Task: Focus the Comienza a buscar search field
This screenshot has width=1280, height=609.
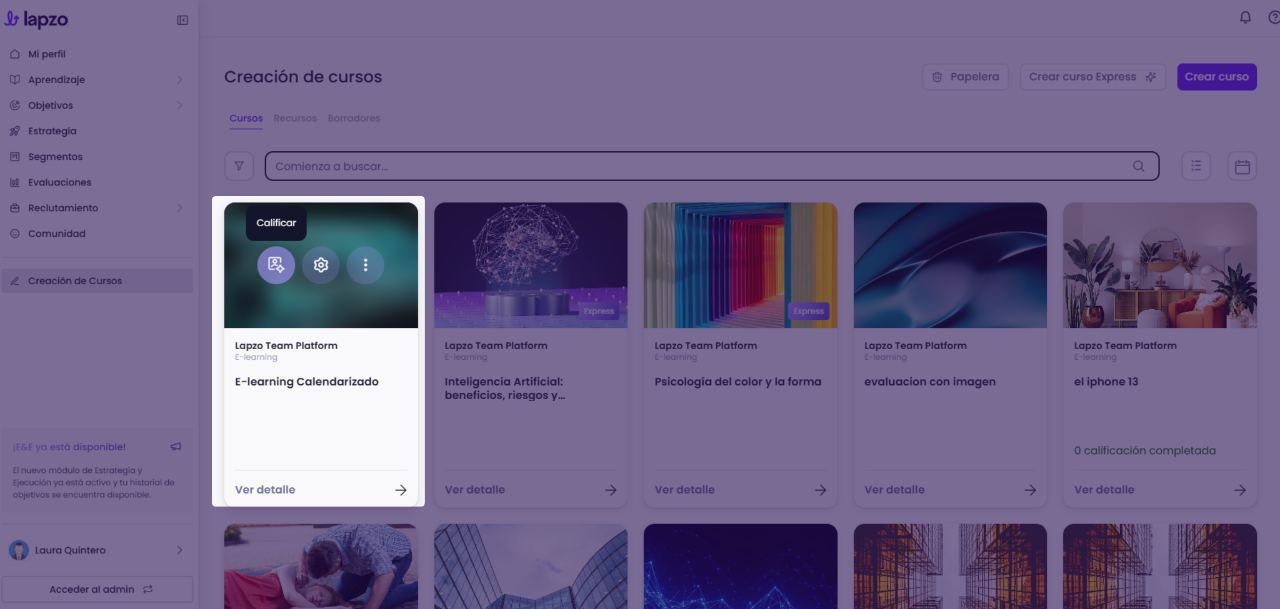Action: click(x=711, y=166)
